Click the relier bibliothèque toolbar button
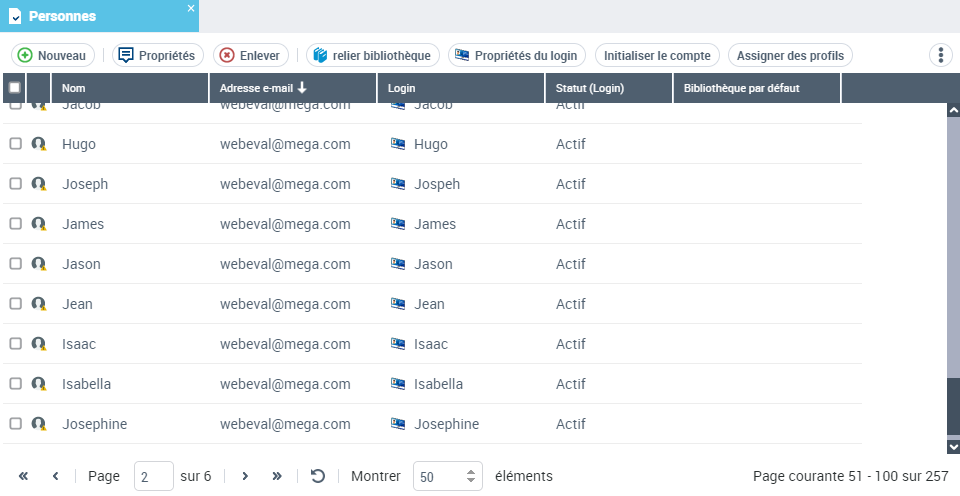 (x=372, y=55)
